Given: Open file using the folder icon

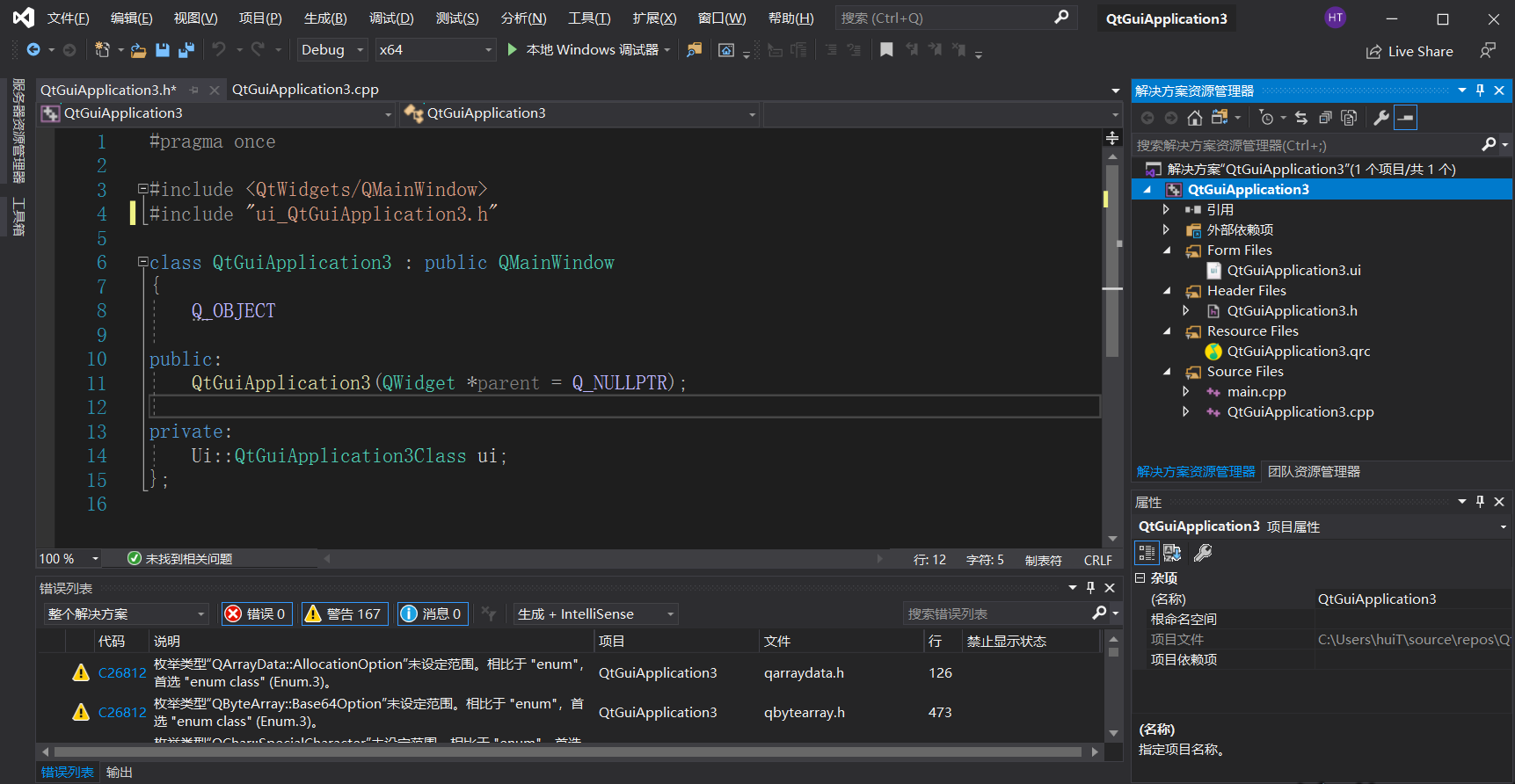Looking at the screenshot, I should click(138, 50).
